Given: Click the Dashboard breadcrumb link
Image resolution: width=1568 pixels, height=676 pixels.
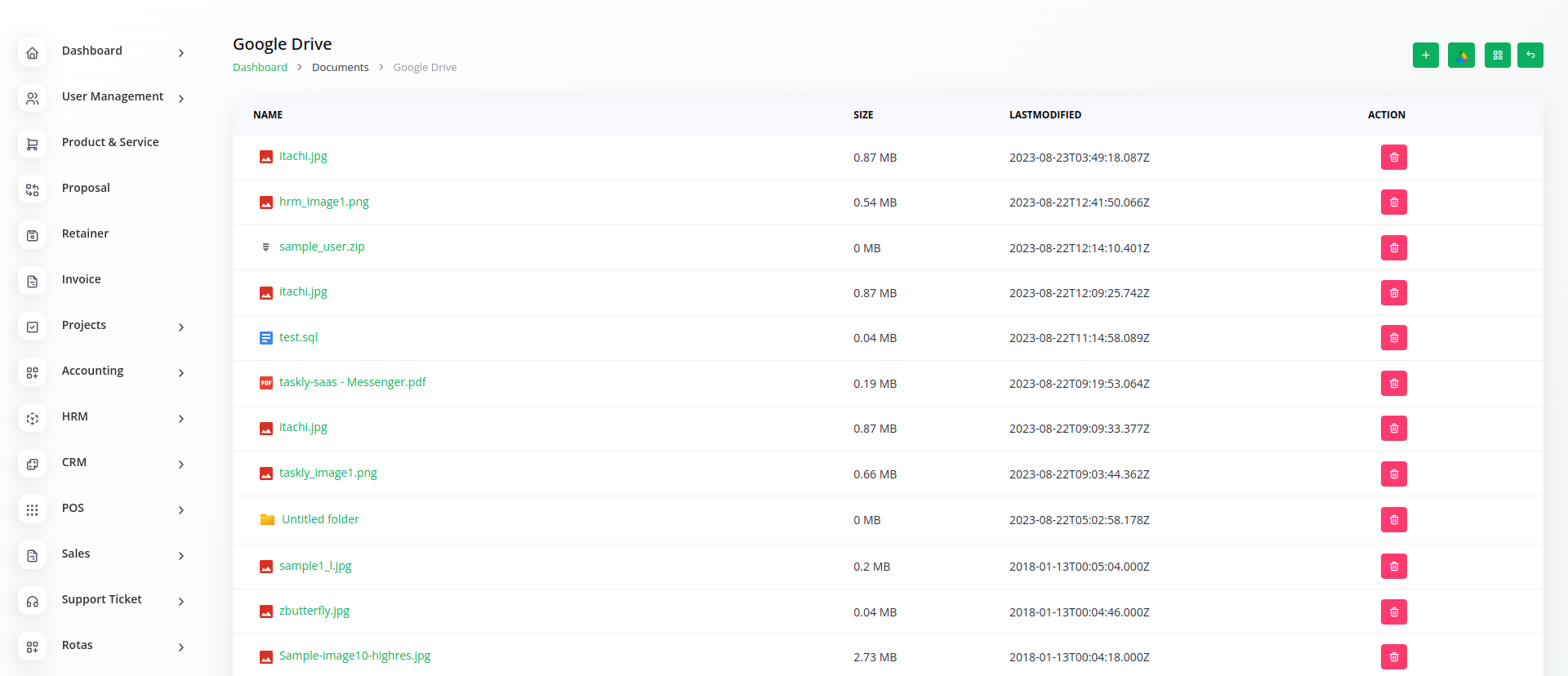Looking at the screenshot, I should pyautogui.click(x=260, y=68).
